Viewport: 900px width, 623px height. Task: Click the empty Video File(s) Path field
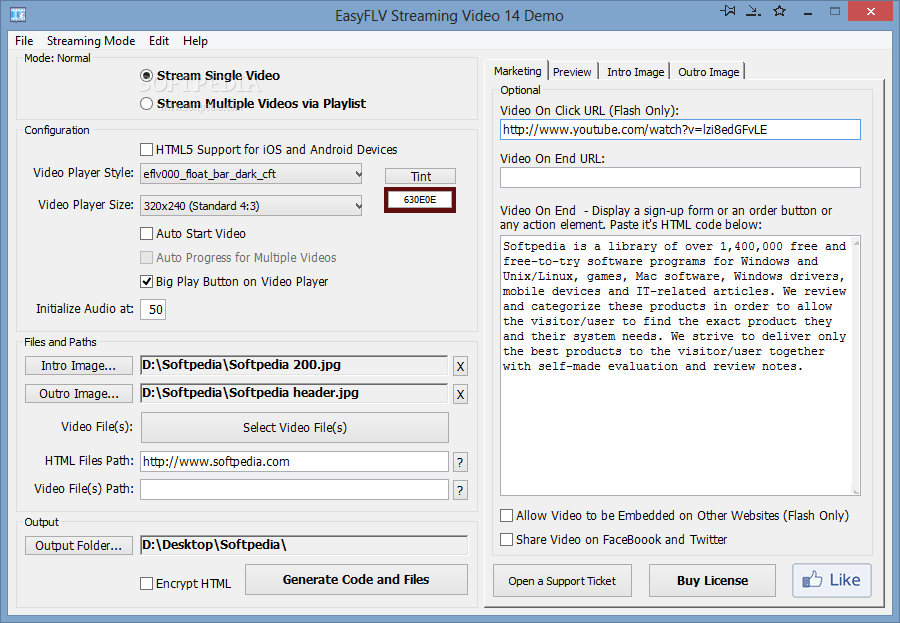[x=294, y=490]
